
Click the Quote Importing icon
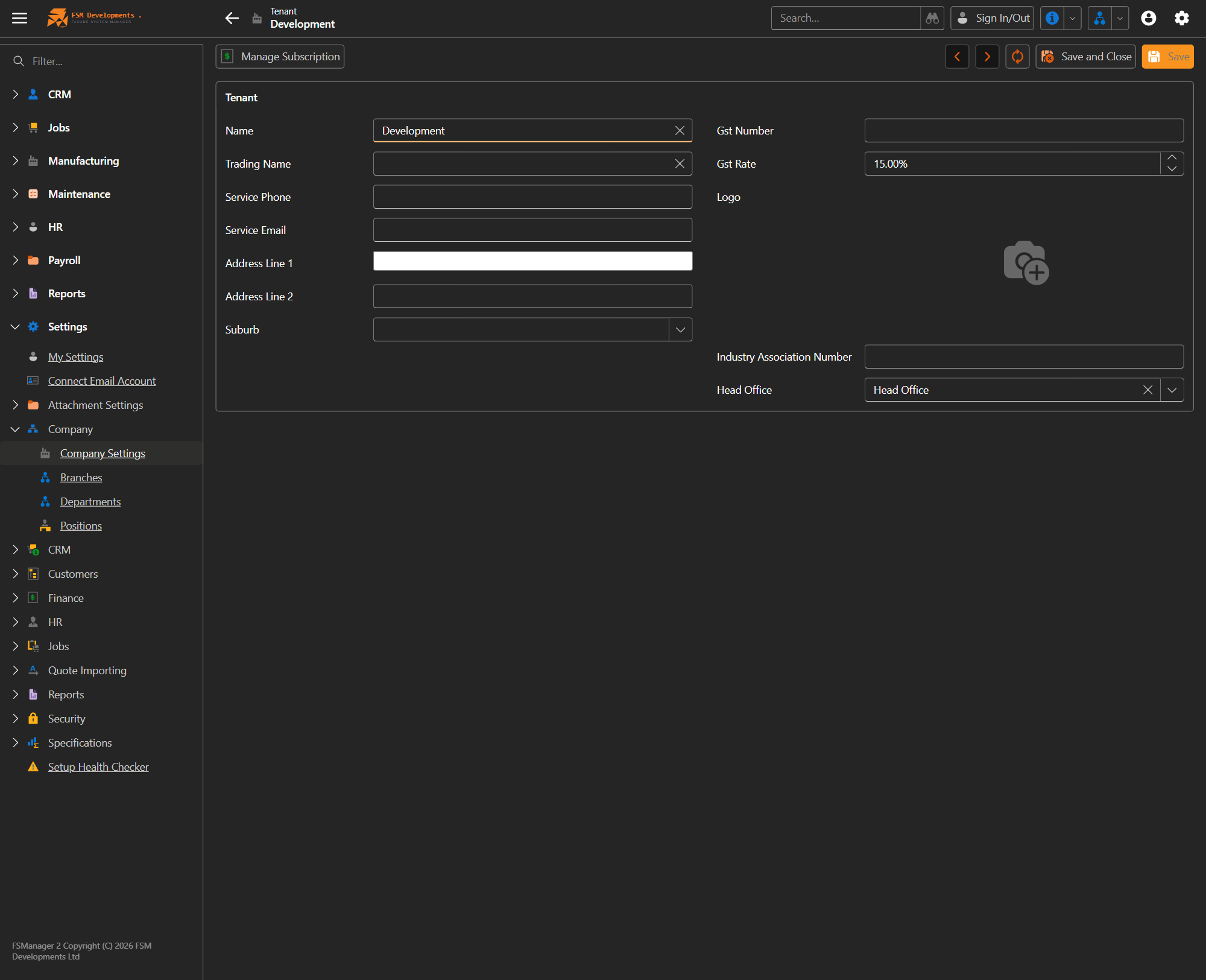click(33, 670)
